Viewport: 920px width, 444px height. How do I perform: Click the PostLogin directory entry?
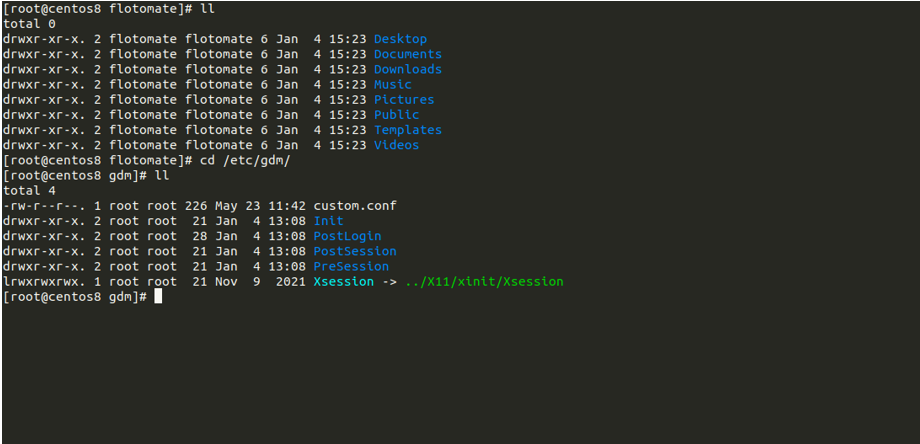tap(347, 236)
